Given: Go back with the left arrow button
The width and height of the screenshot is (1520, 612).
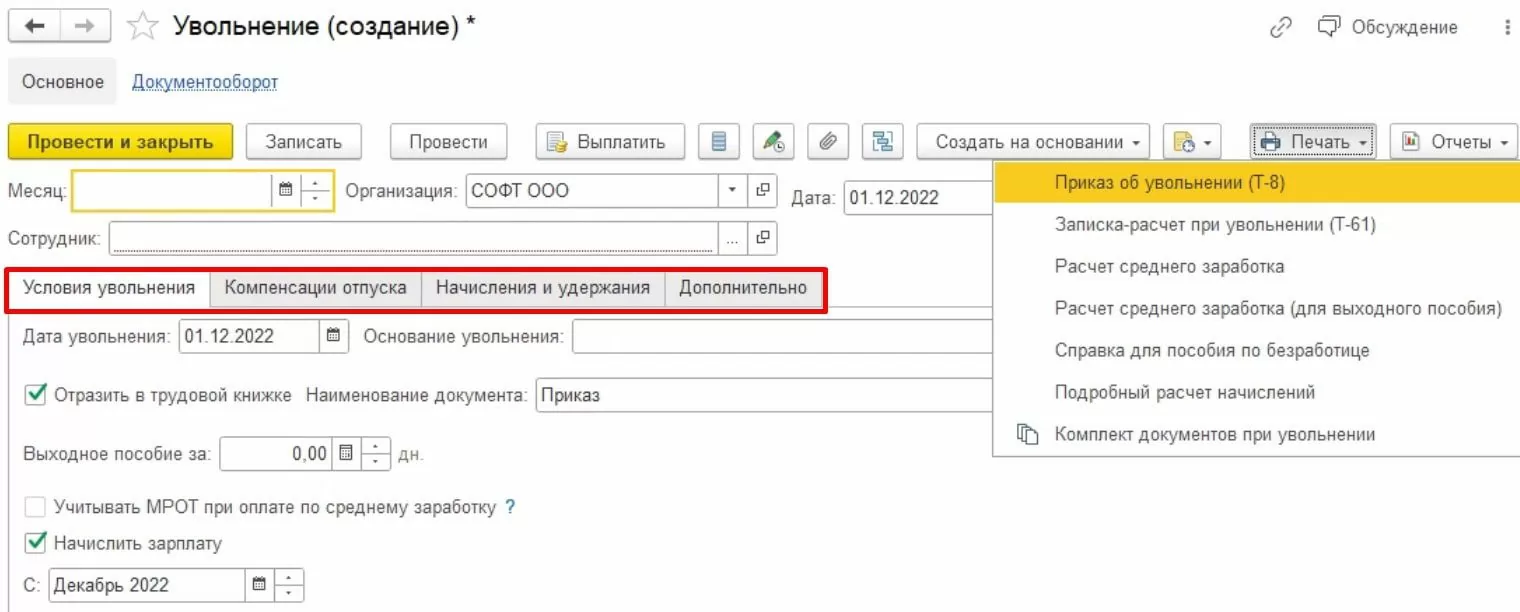Looking at the screenshot, I should point(34,28).
